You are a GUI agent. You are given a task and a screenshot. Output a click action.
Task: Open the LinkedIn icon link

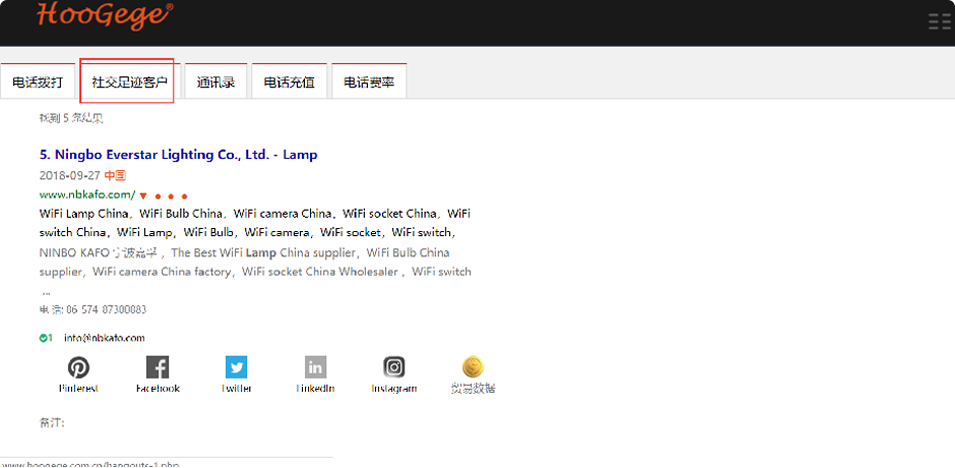(315, 367)
